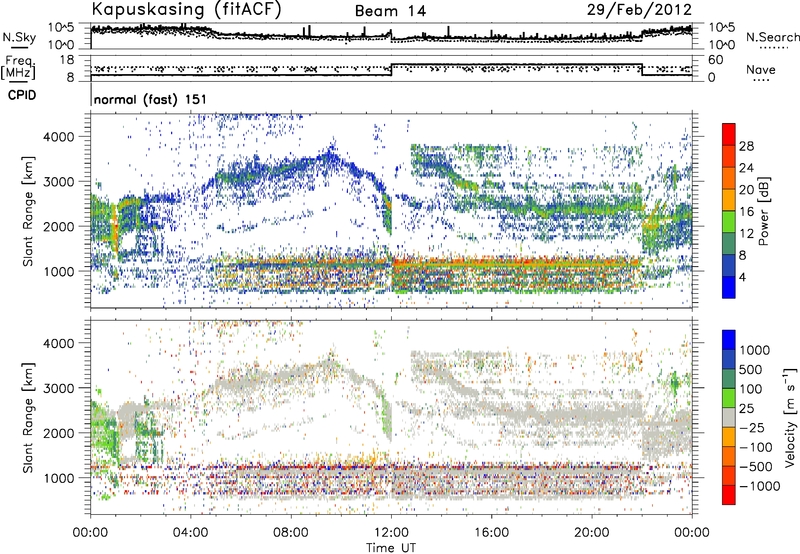800x554 pixels.
Task: Click the 'CPID' label
Action: coord(22,95)
